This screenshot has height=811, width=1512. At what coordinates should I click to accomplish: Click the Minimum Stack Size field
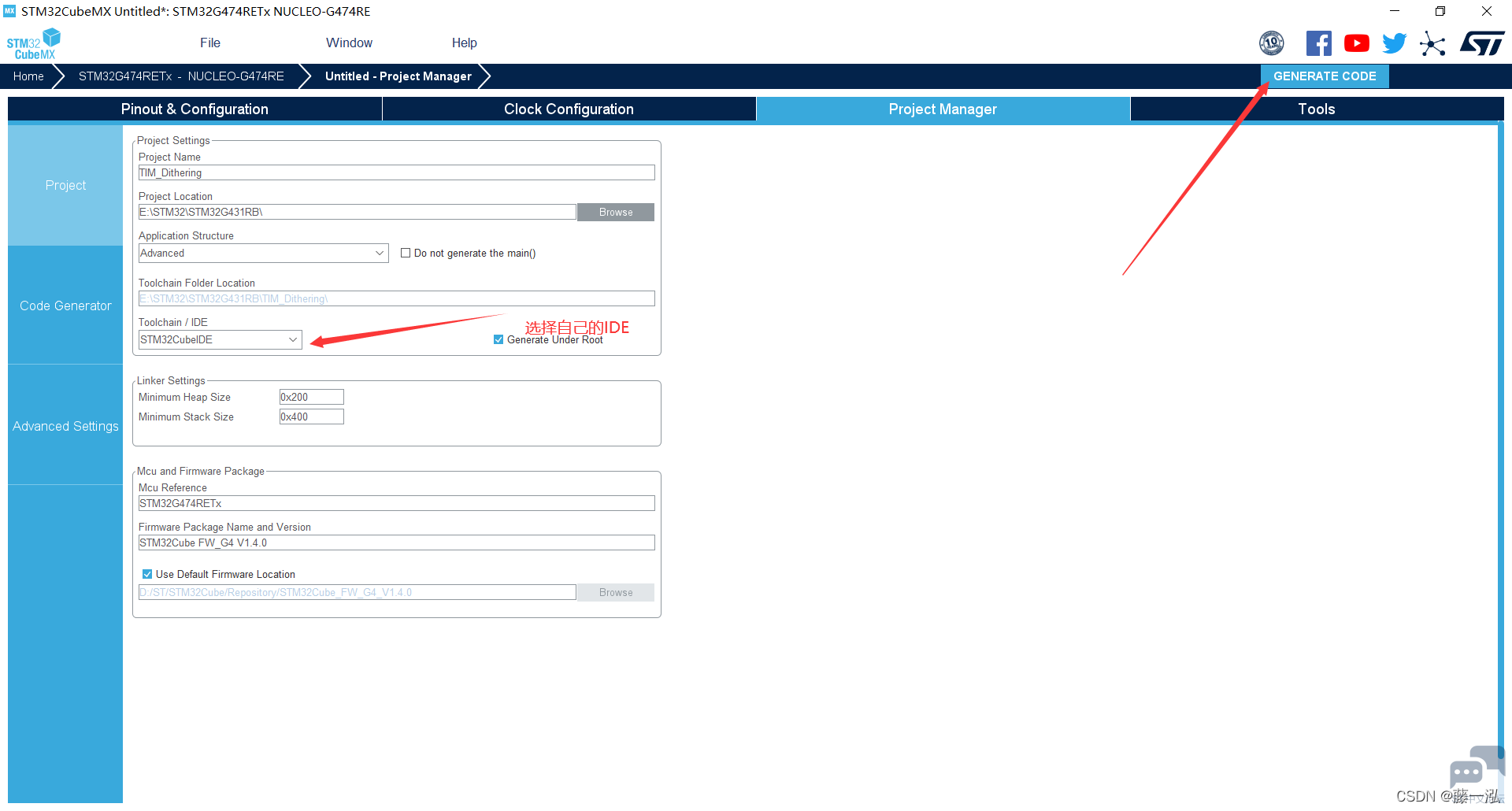(312, 417)
